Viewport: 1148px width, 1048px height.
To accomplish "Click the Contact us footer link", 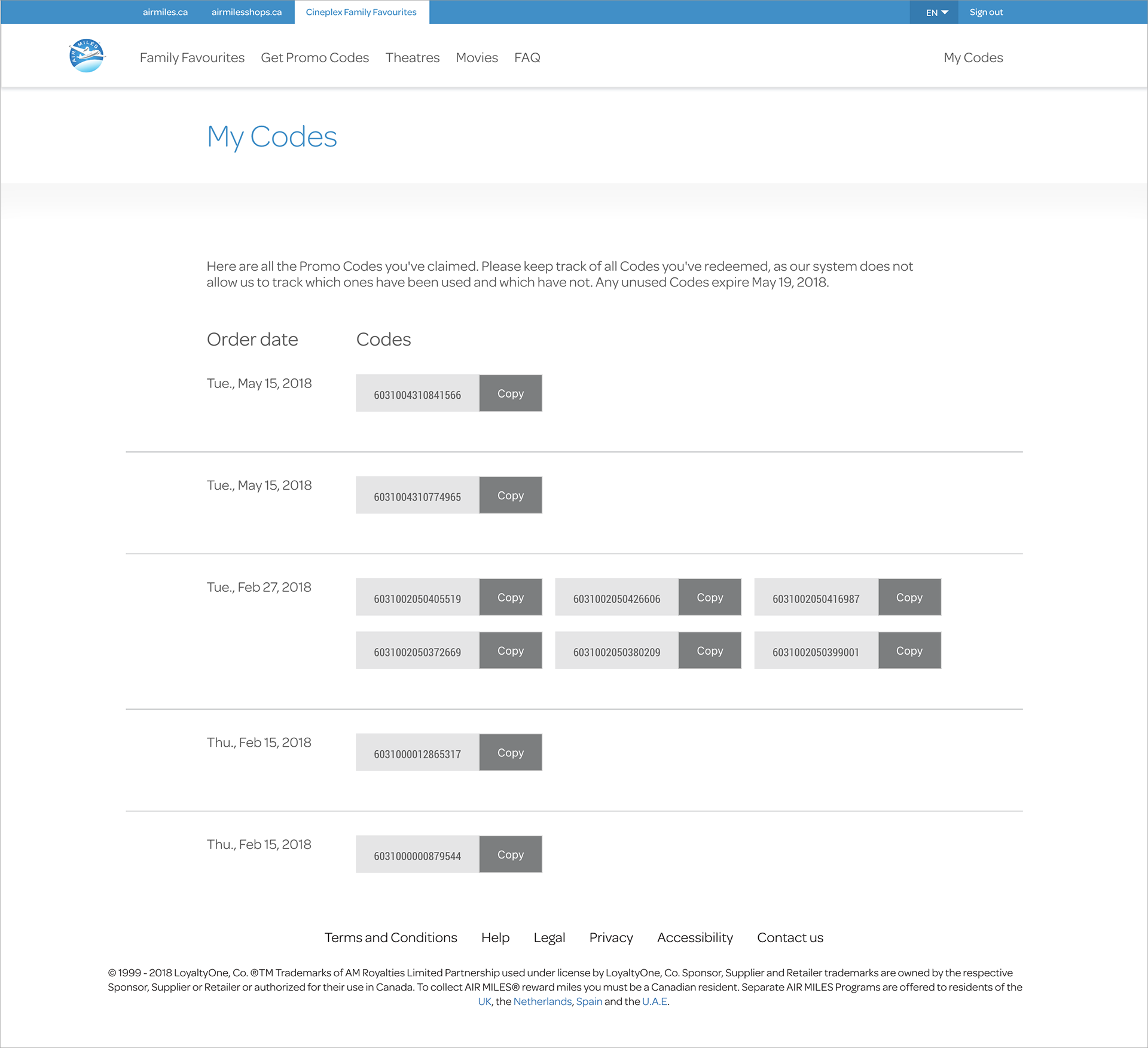I will tap(790, 937).
